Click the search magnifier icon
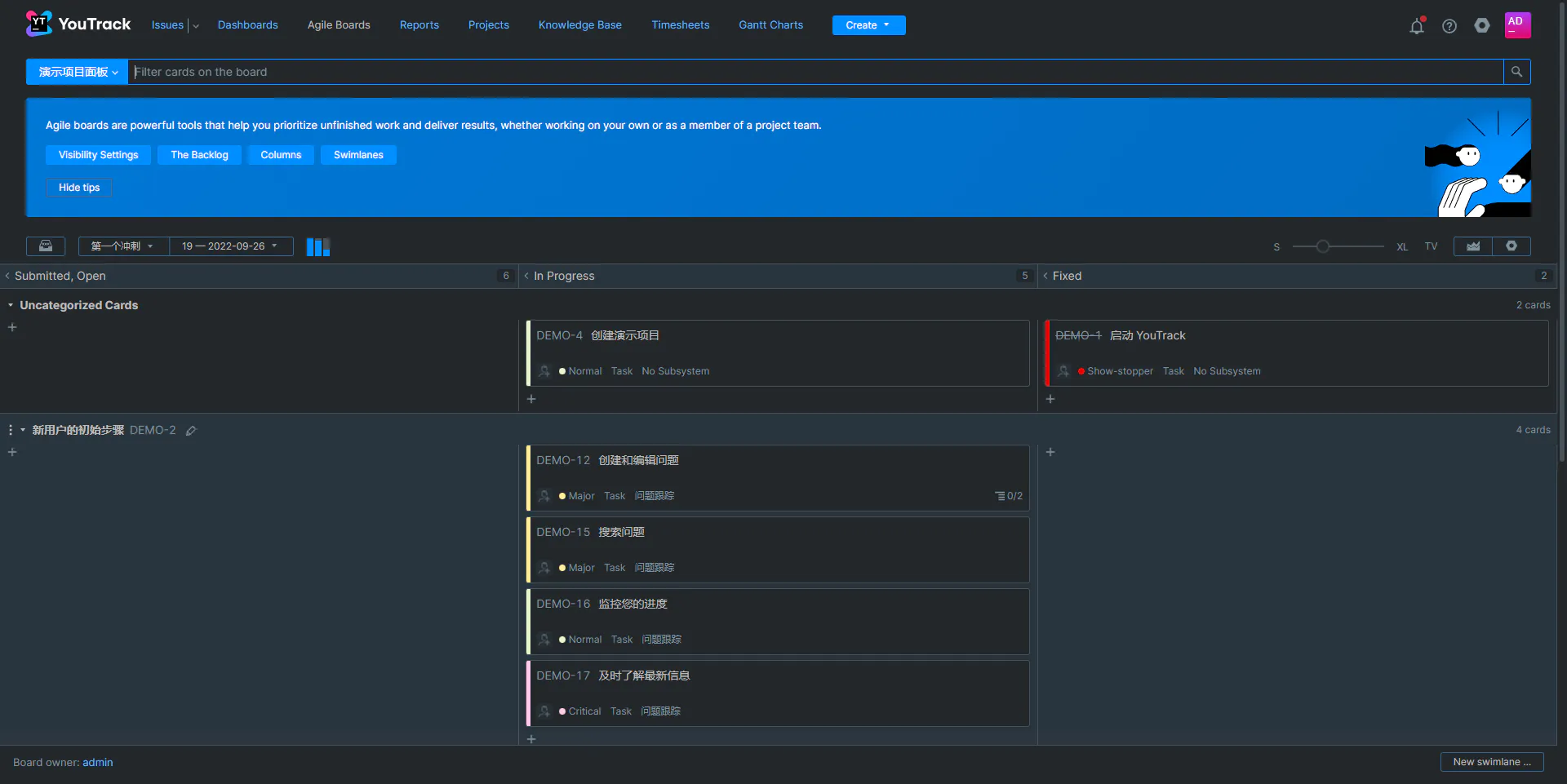Image resolution: width=1567 pixels, height=784 pixels. click(1516, 72)
